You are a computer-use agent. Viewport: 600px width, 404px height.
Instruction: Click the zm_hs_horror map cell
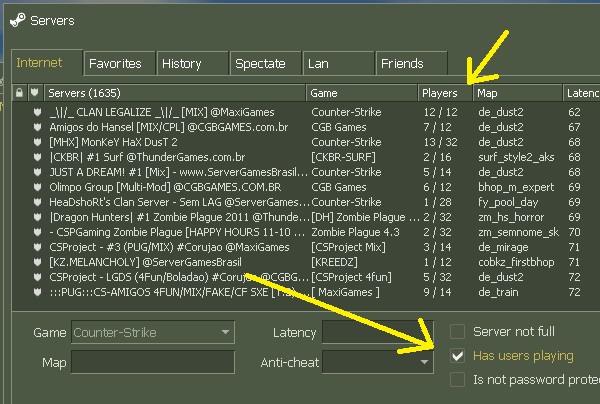(511, 217)
